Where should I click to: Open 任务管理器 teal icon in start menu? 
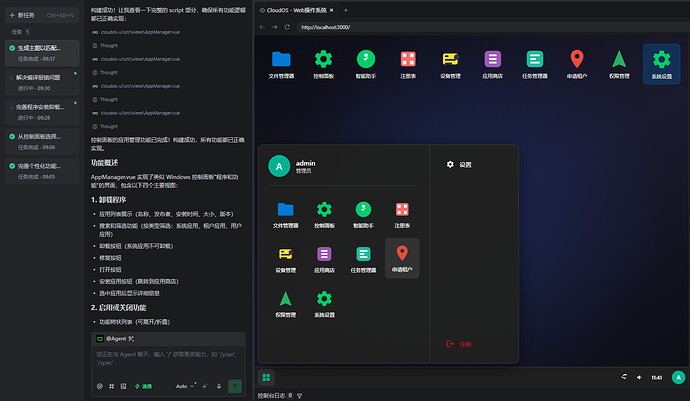pyautogui.click(x=363, y=259)
